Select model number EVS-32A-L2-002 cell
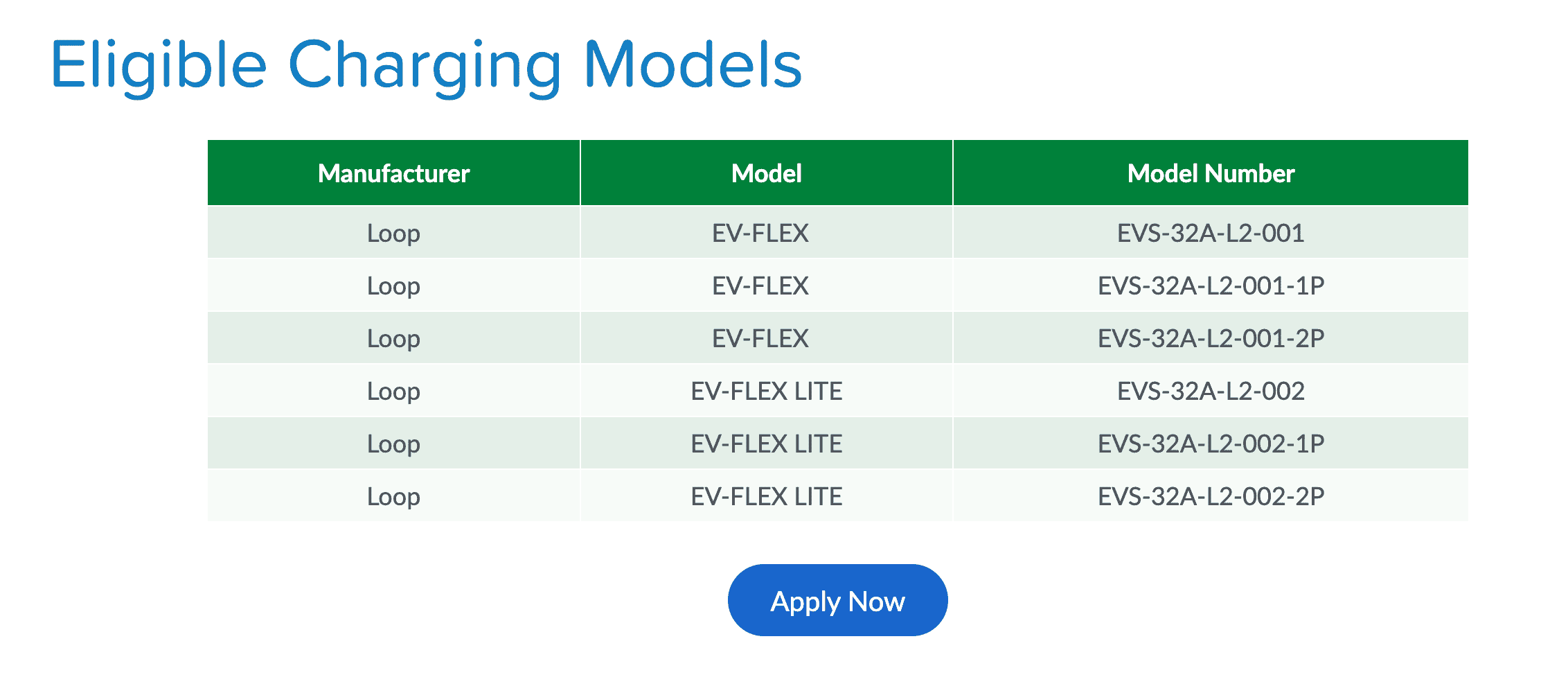 click(1210, 391)
